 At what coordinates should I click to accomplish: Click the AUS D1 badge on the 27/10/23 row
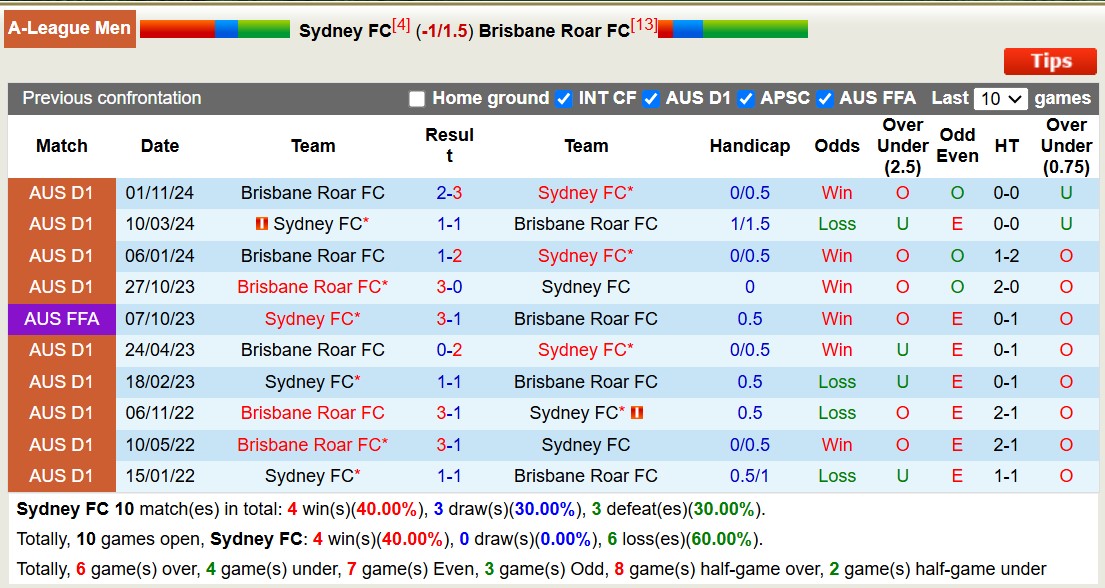(x=61, y=287)
